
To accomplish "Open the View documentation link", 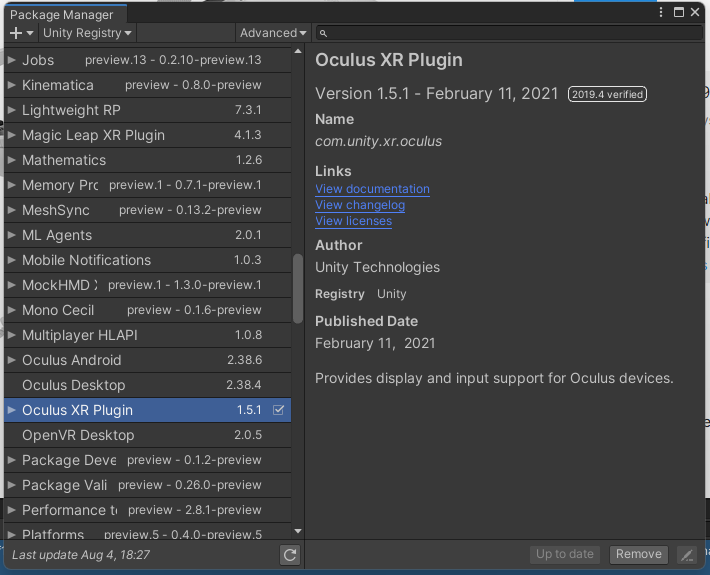I will [x=372, y=189].
